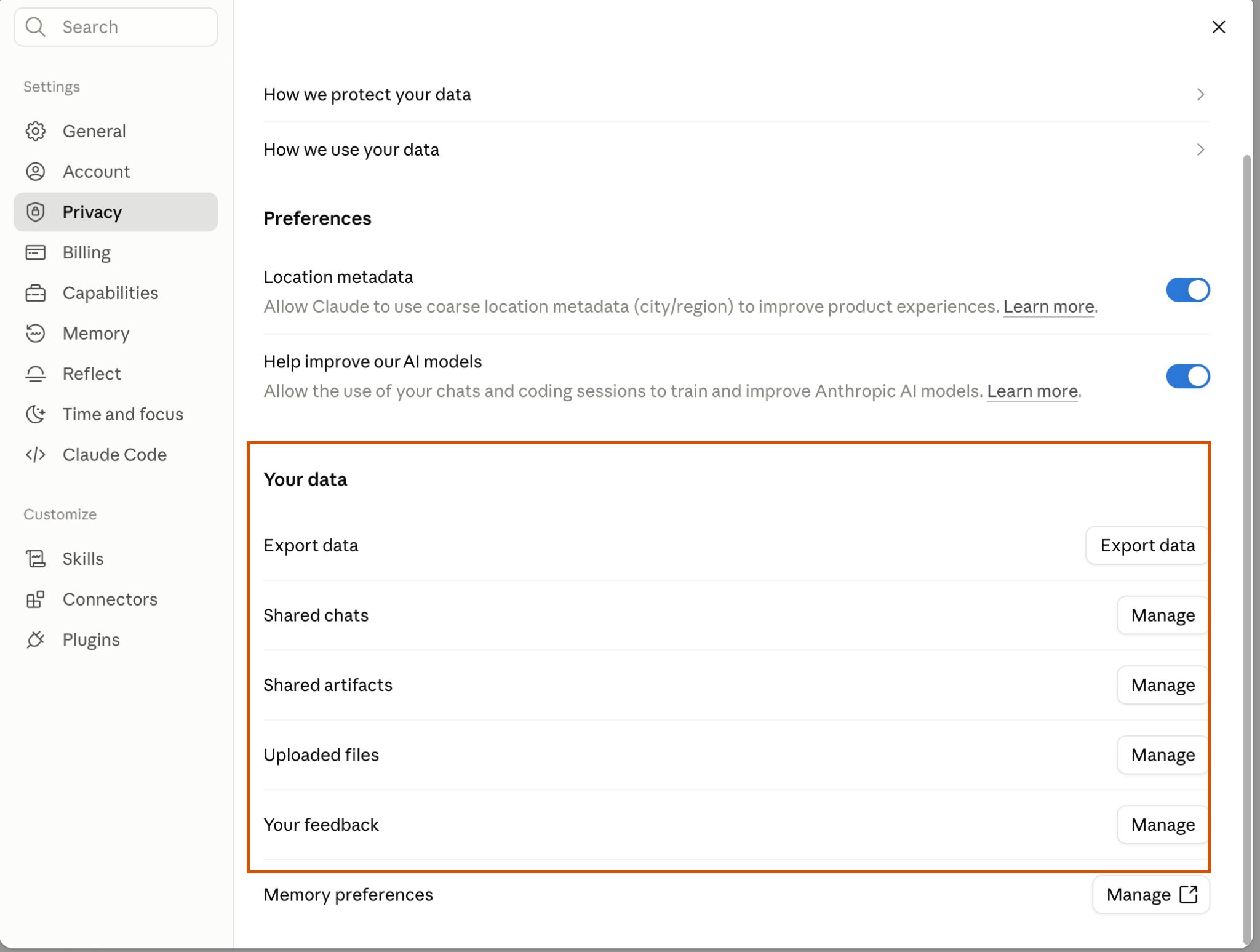Click the Plugins plug icon
Viewport: 1260px width, 952px height.
(x=36, y=640)
